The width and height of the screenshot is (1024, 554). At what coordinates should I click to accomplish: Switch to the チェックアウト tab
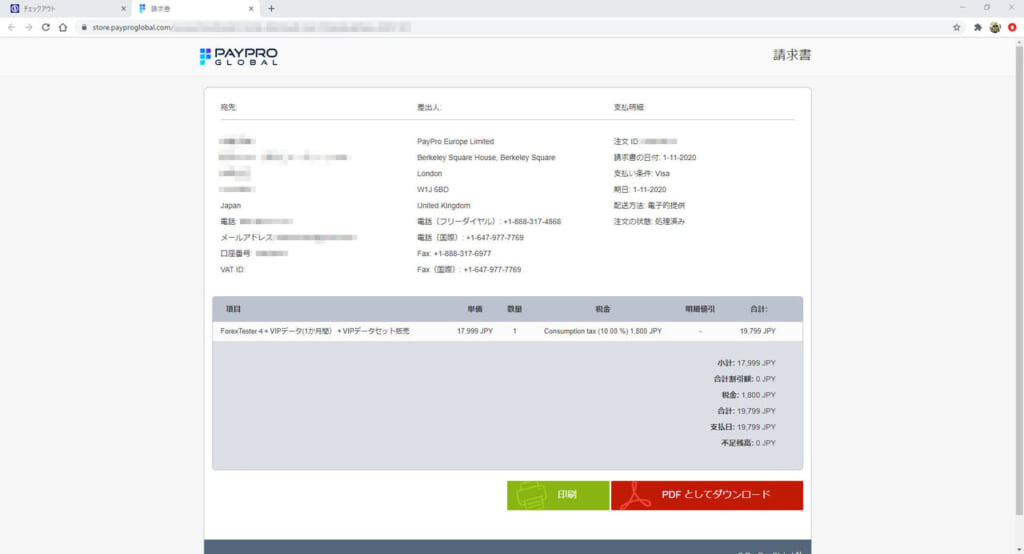click(x=68, y=8)
